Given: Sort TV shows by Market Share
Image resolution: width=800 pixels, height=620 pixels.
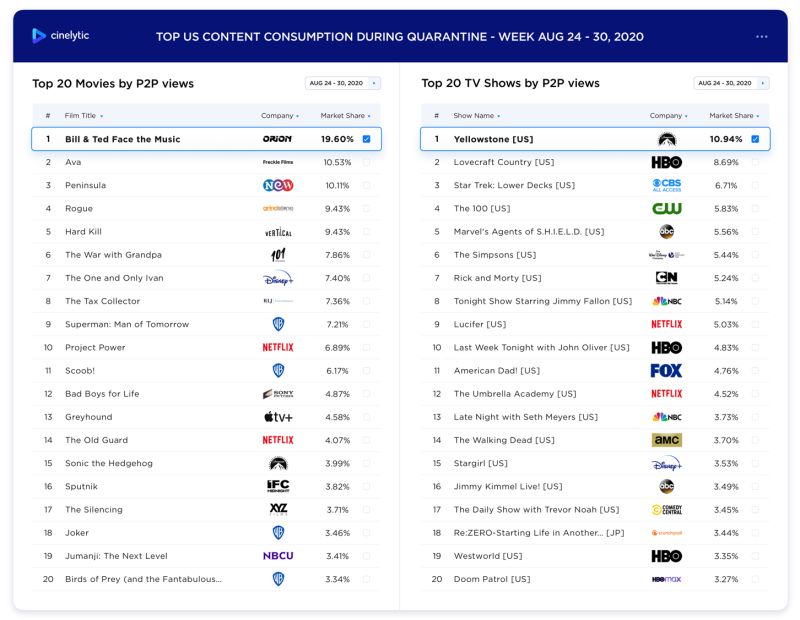Looking at the screenshot, I should point(734,116).
